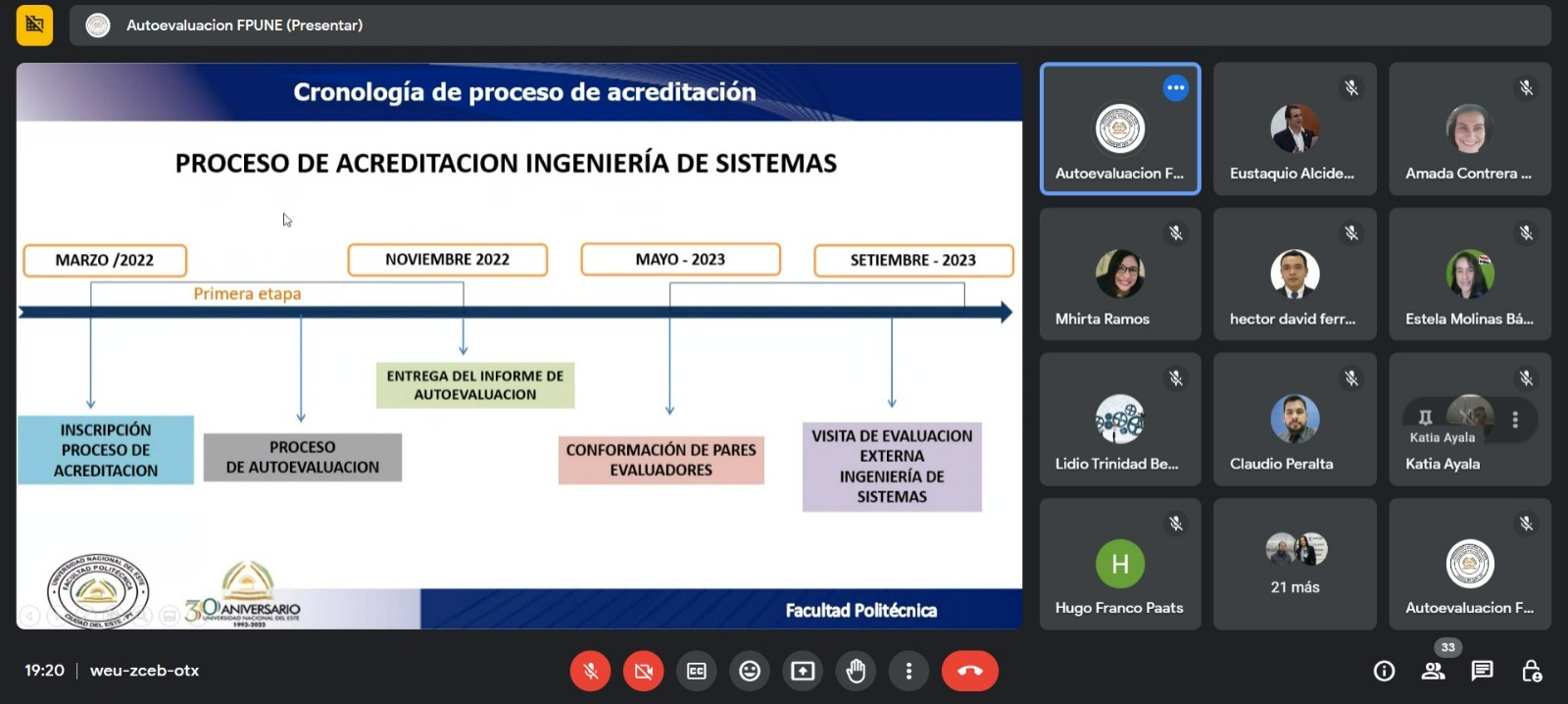Click the present screen button
The height and width of the screenshot is (704, 1568).
point(803,671)
